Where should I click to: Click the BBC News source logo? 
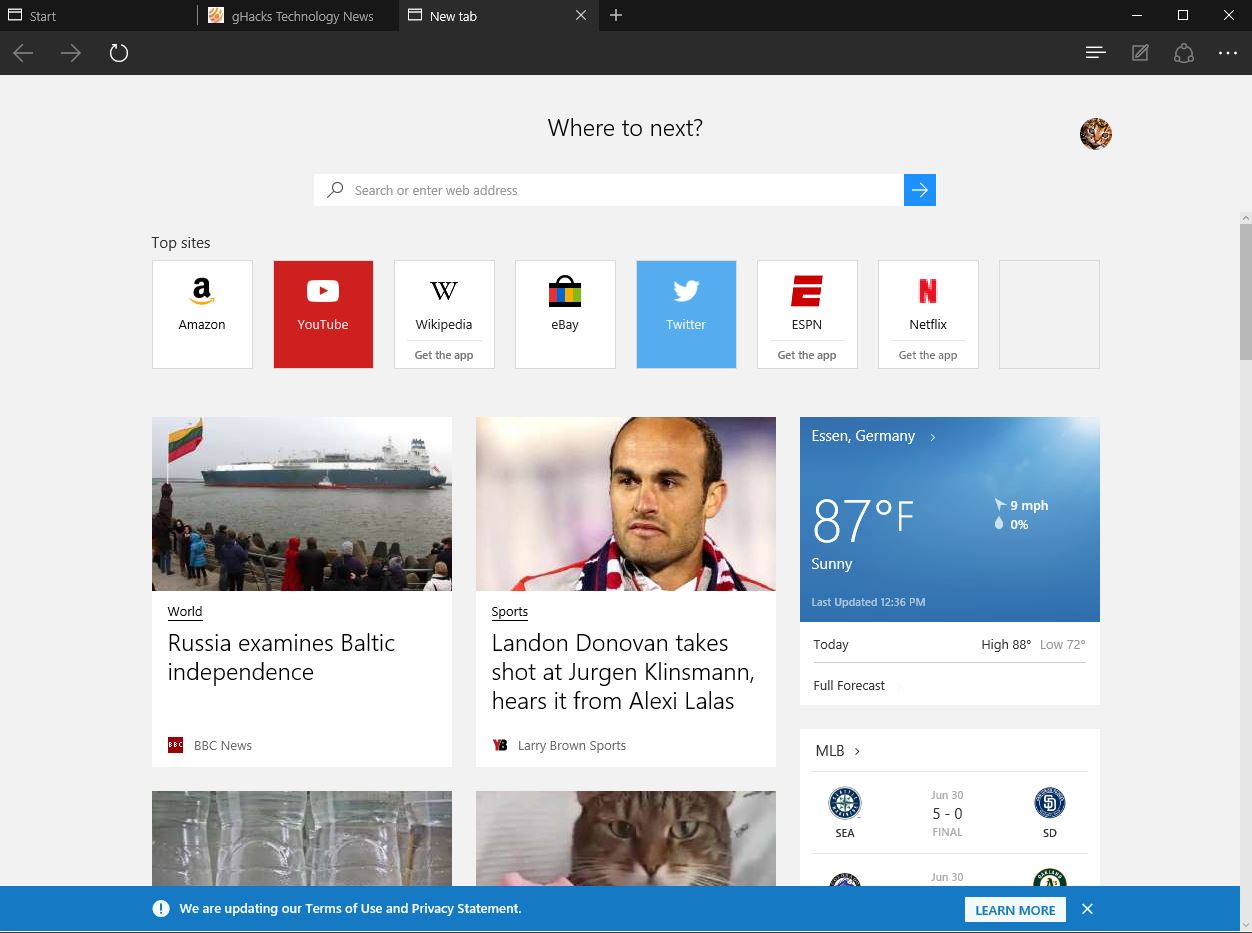(175, 745)
